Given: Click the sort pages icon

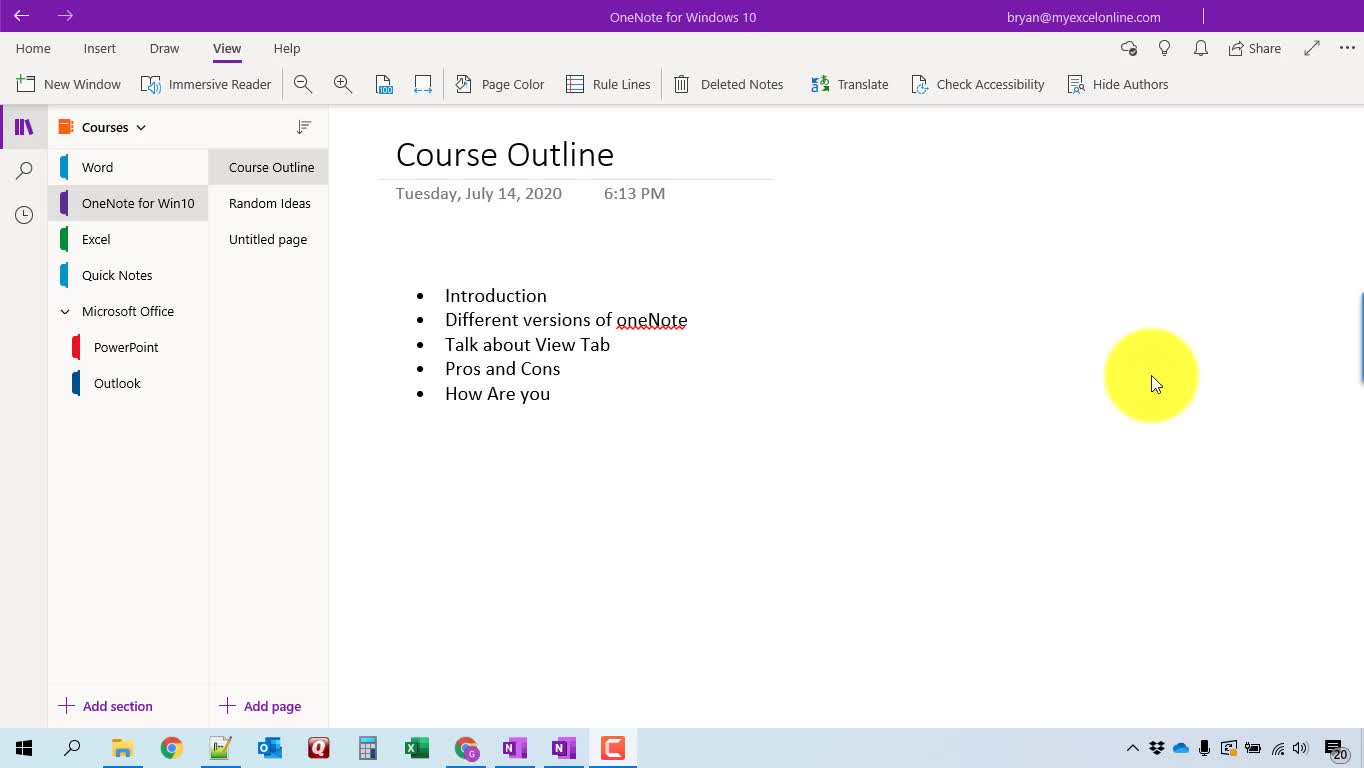Looking at the screenshot, I should pyautogui.click(x=304, y=127).
